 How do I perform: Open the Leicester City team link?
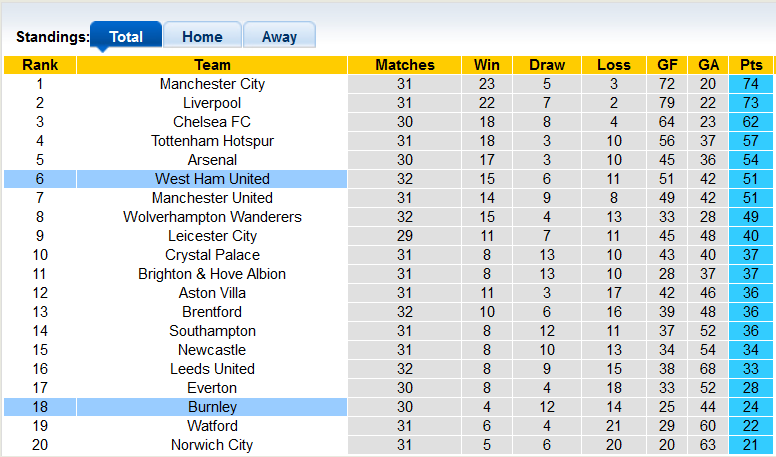[212, 236]
